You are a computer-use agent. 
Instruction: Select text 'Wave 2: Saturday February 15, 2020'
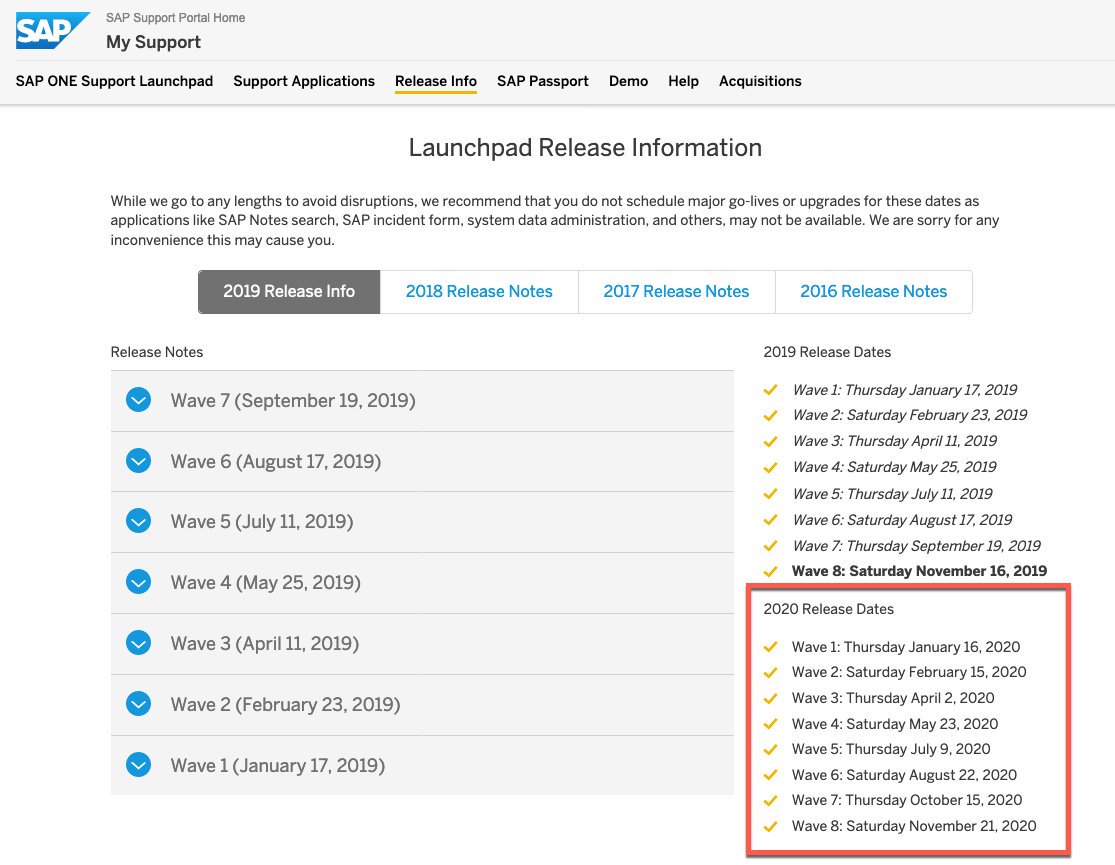click(x=909, y=672)
